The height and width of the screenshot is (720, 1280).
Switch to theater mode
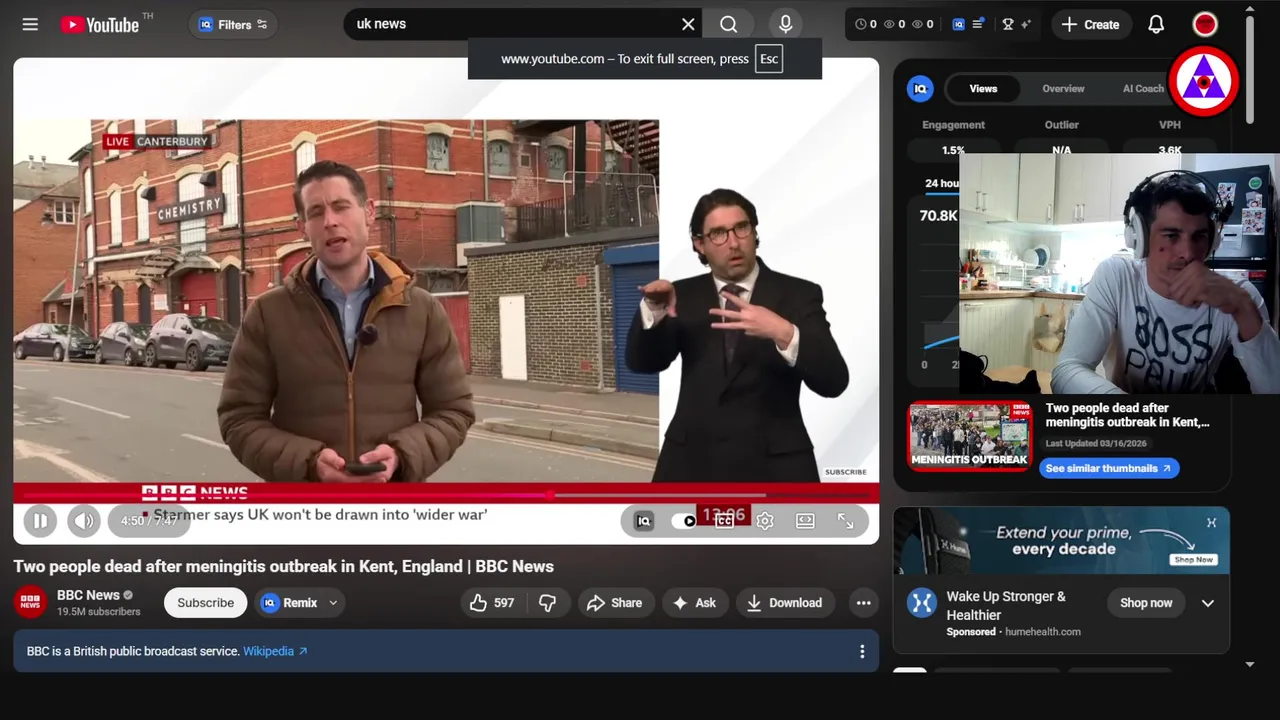pos(805,520)
